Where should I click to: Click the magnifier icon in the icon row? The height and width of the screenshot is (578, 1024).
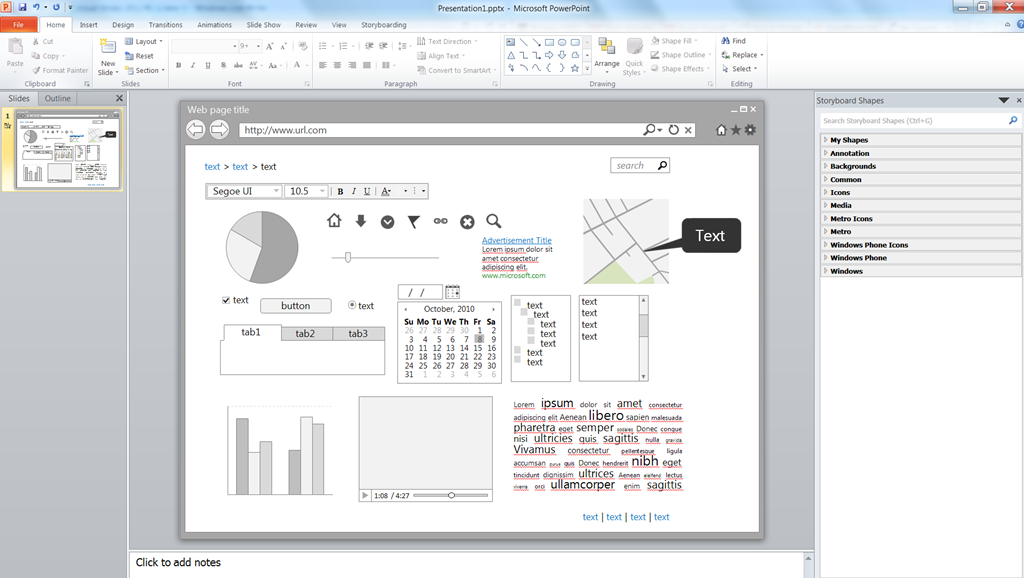494,221
